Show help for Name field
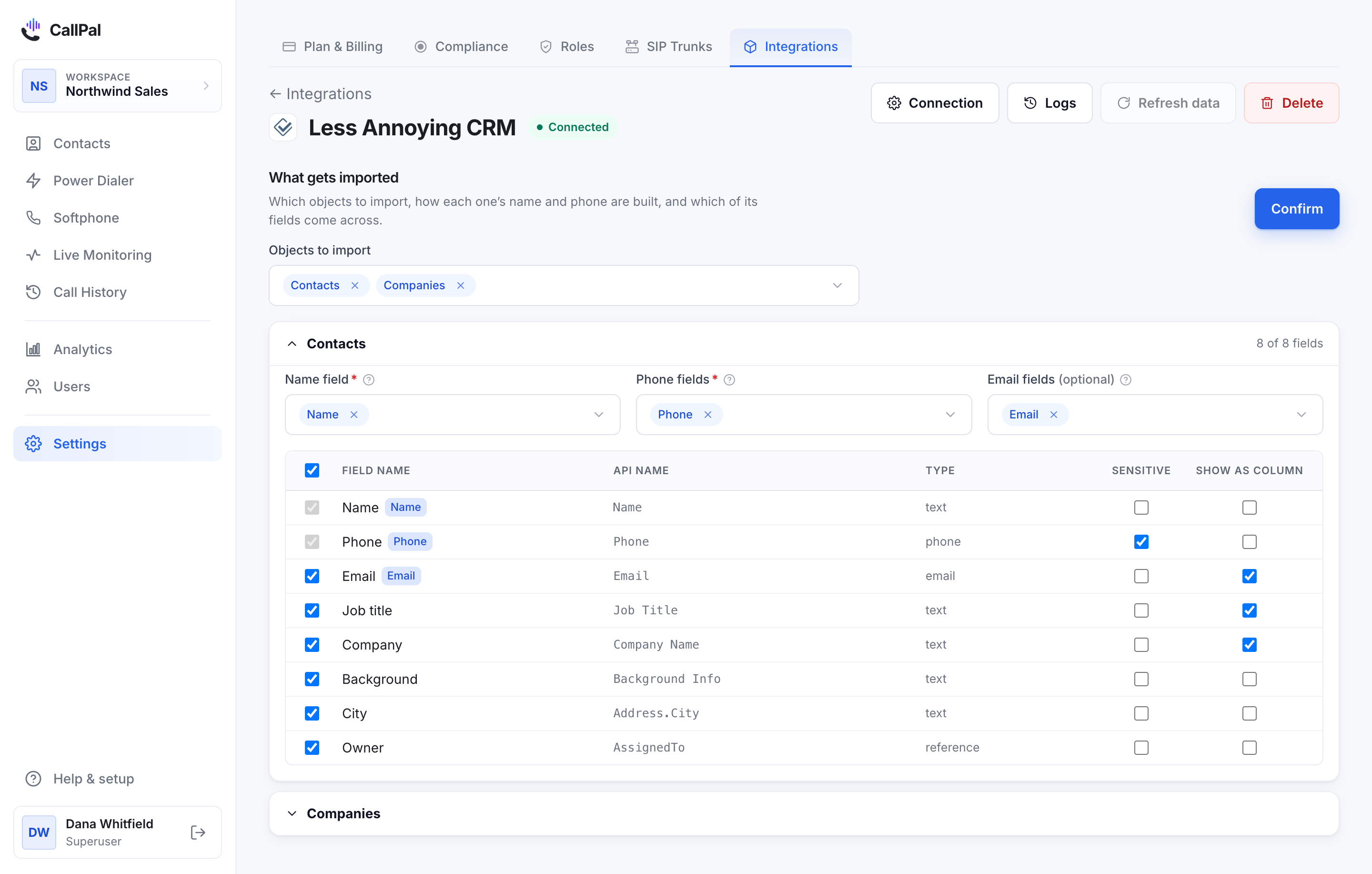This screenshot has width=1372, height=874. [x=369, y=380]
